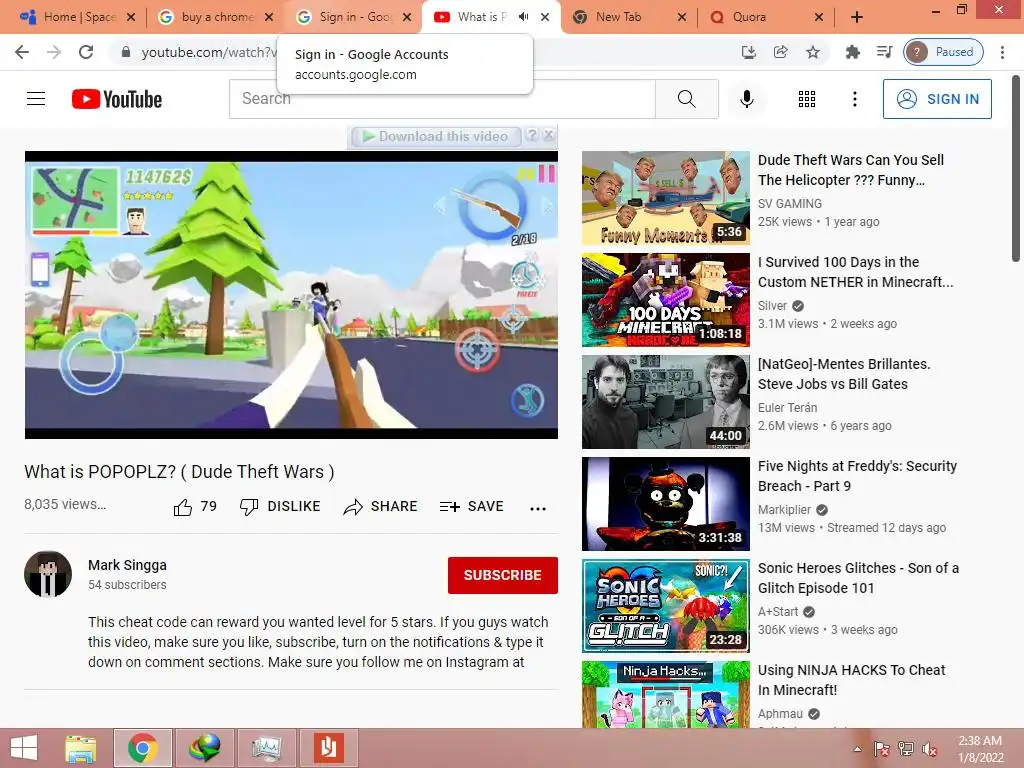The width and height of the screenshot is (1024, 768).
Task: Open Mark Singga channel name link
Action: click(127, 565)
